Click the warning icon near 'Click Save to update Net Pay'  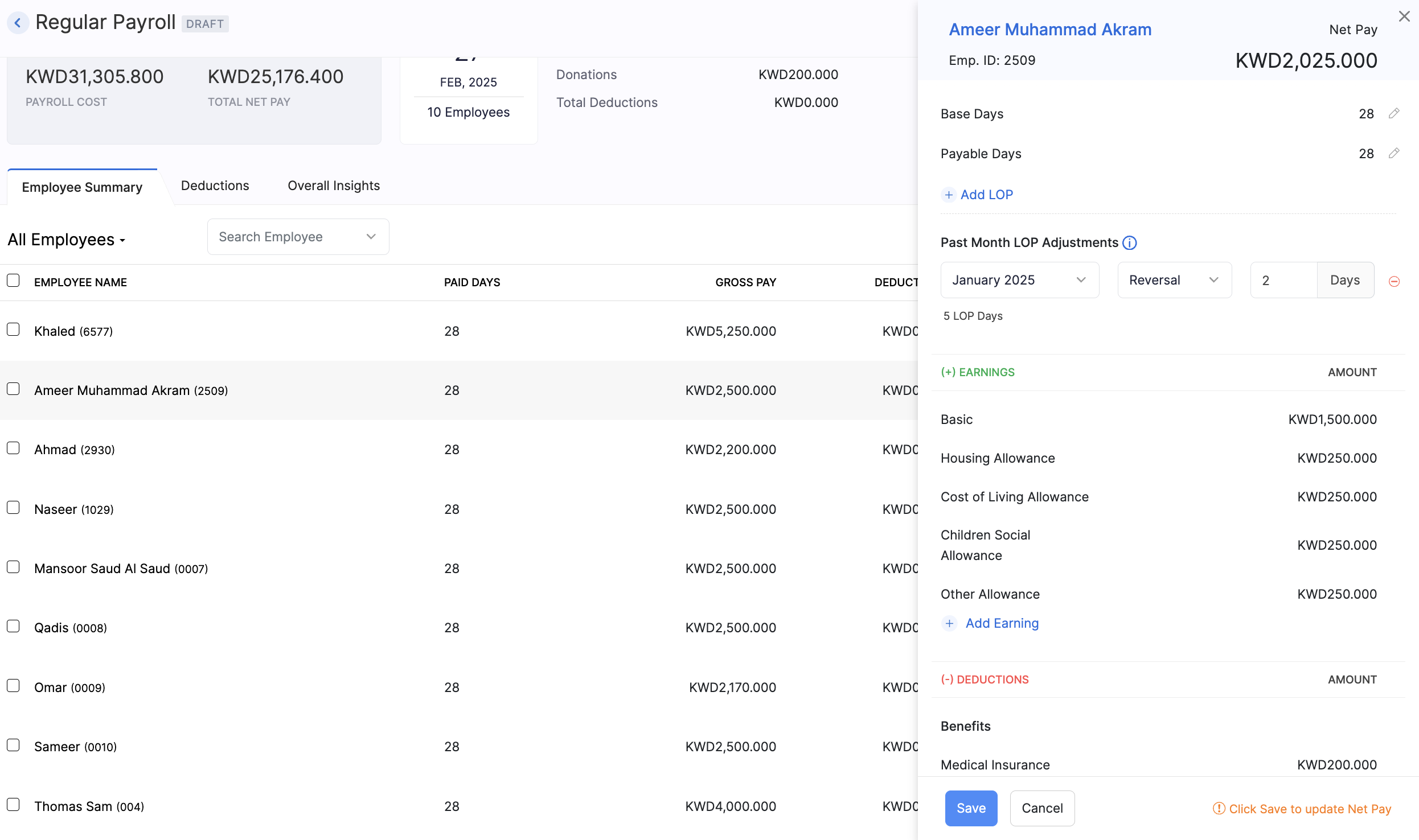[1218, 809]
